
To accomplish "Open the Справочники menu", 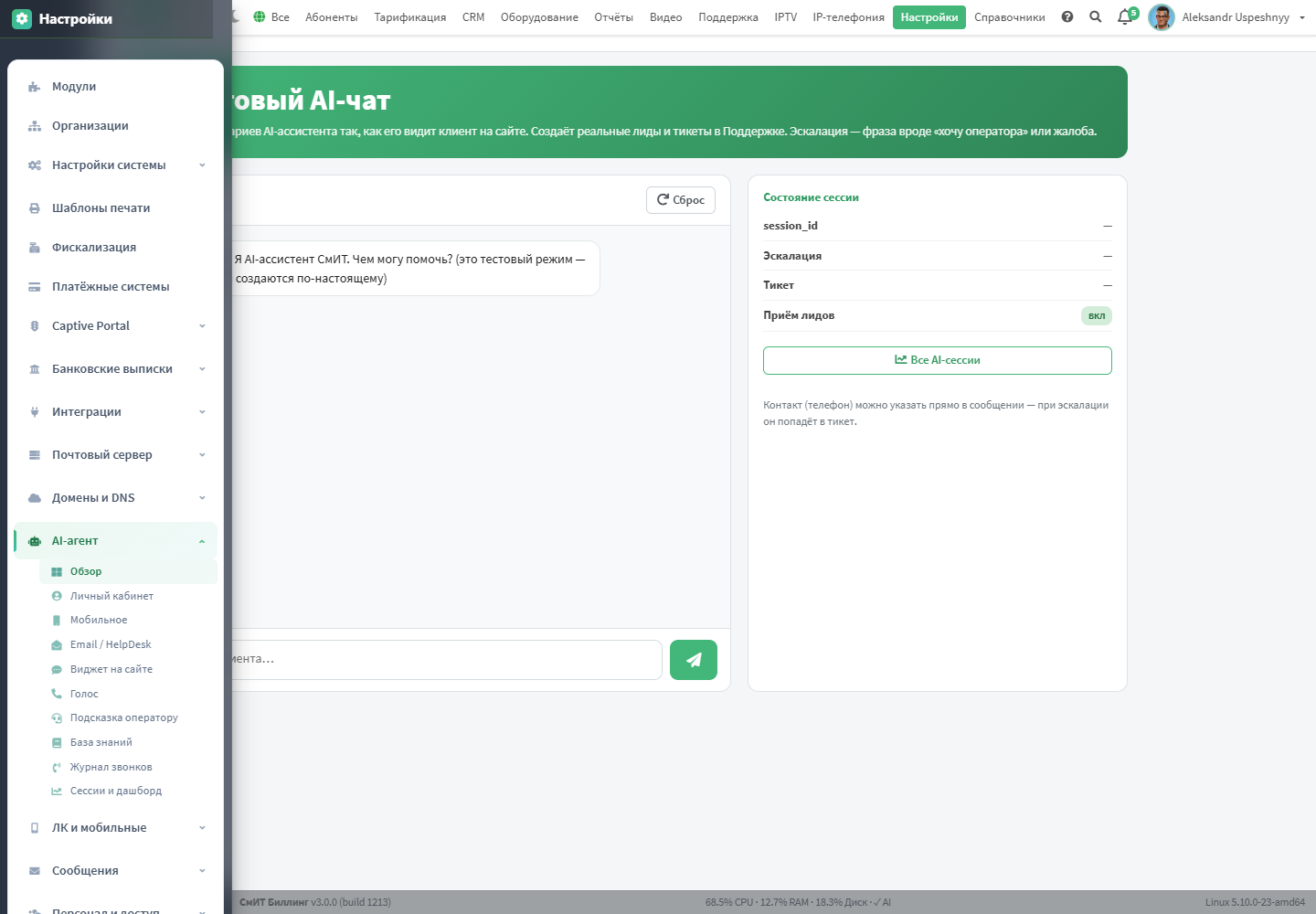I will 1010,17.
